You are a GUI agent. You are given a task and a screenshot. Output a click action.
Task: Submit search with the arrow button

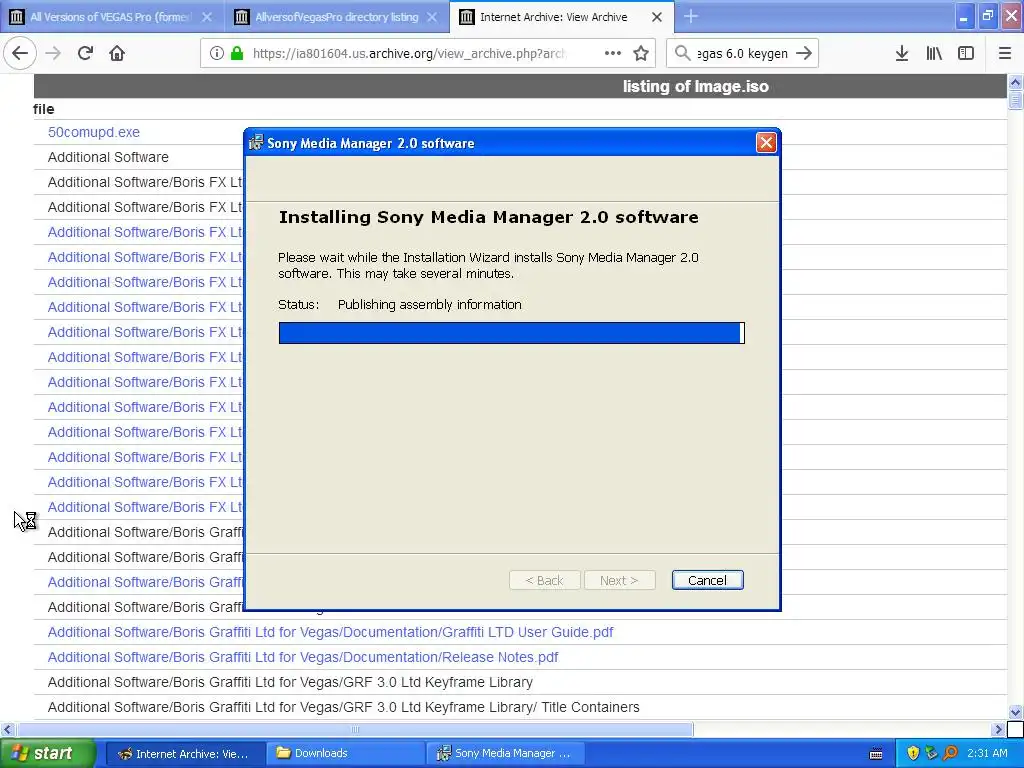[x=805, y=54]
